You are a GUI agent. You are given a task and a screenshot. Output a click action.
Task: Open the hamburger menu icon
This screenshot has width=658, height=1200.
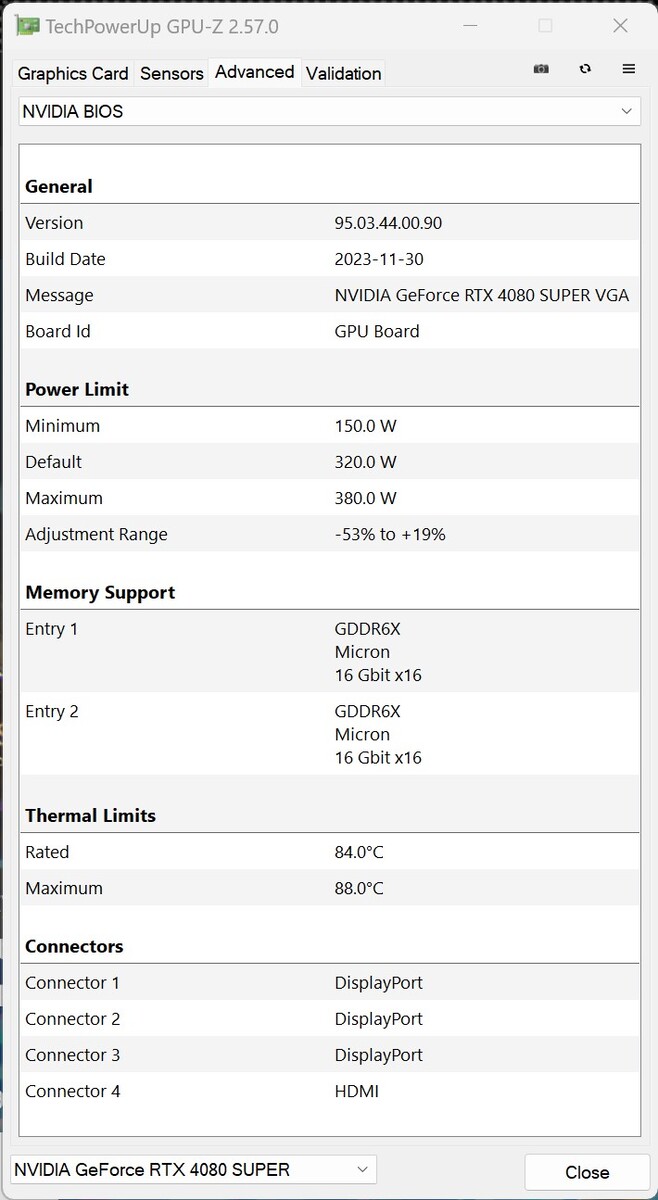pyautogui.click(x=629, y=69)
